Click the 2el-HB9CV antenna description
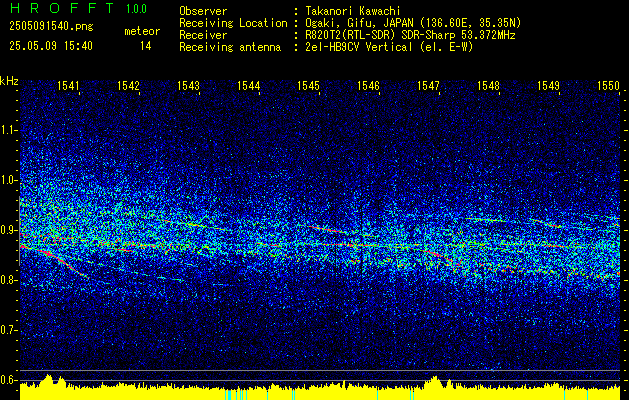Viewport: 629px width, 400px height. 388,47
